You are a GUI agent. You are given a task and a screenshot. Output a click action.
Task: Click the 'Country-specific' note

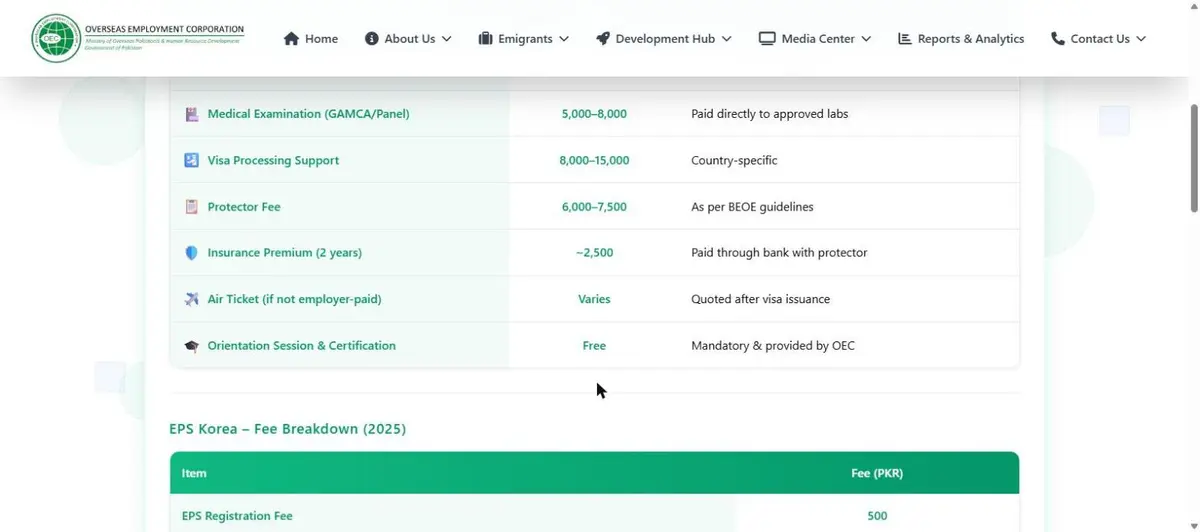734,160
